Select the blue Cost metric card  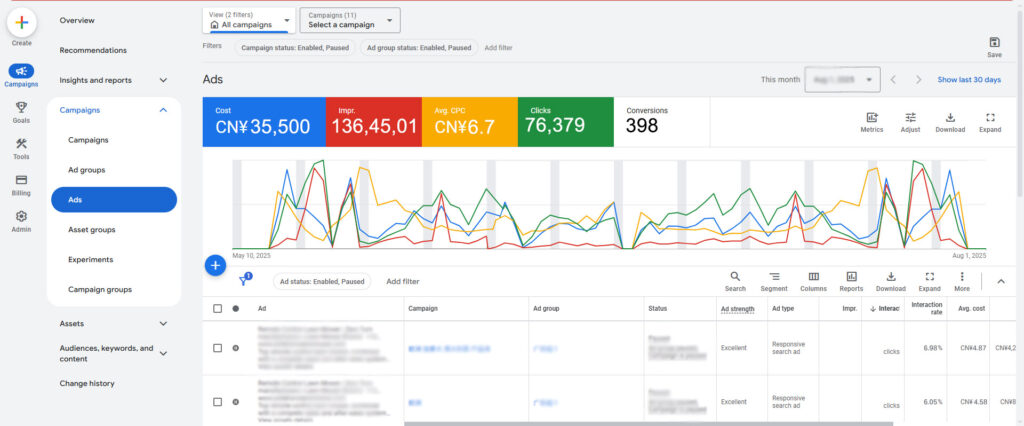[x=263, y=122]
